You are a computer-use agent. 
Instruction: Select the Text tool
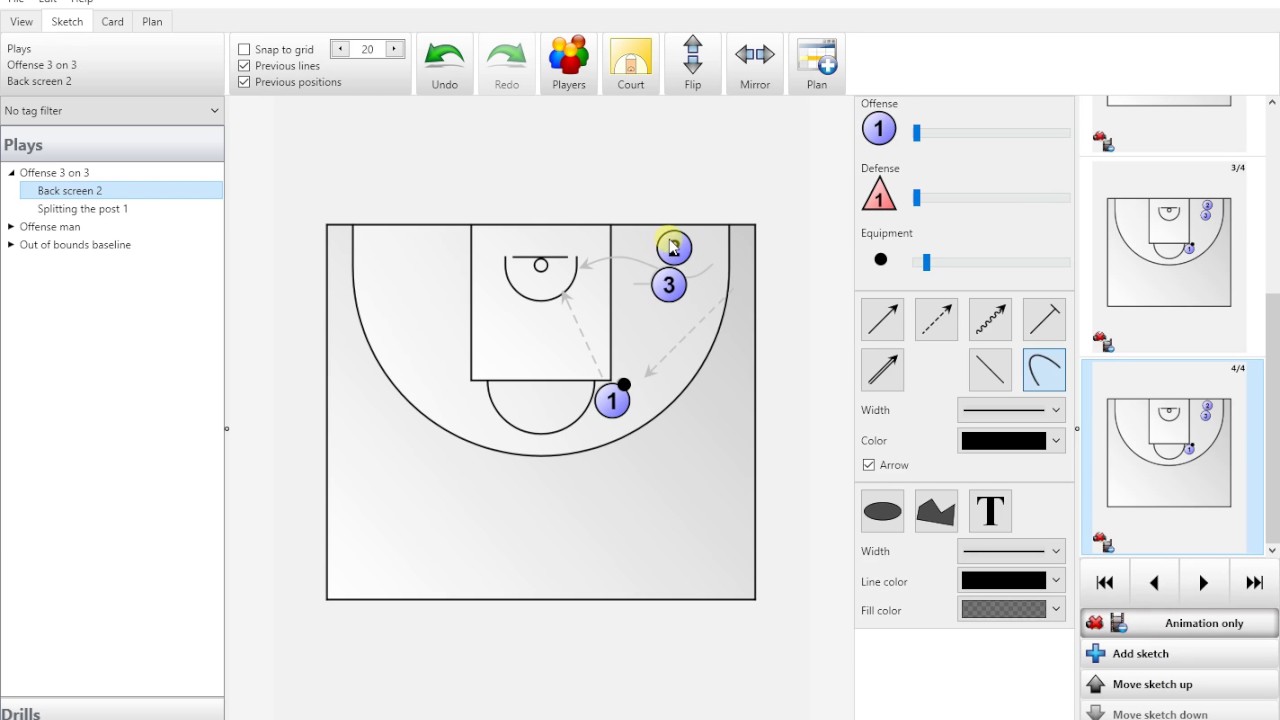pyautogui.click(x=990, y=511)
